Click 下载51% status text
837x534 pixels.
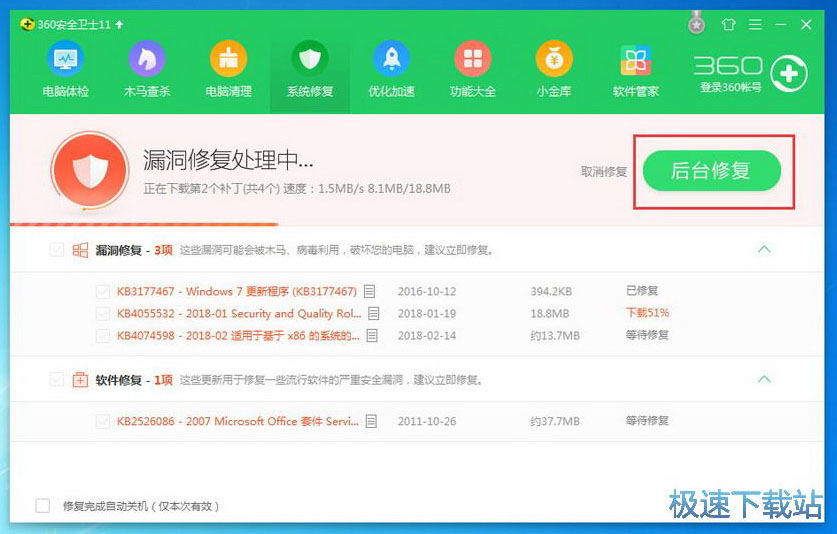[647, 312]
